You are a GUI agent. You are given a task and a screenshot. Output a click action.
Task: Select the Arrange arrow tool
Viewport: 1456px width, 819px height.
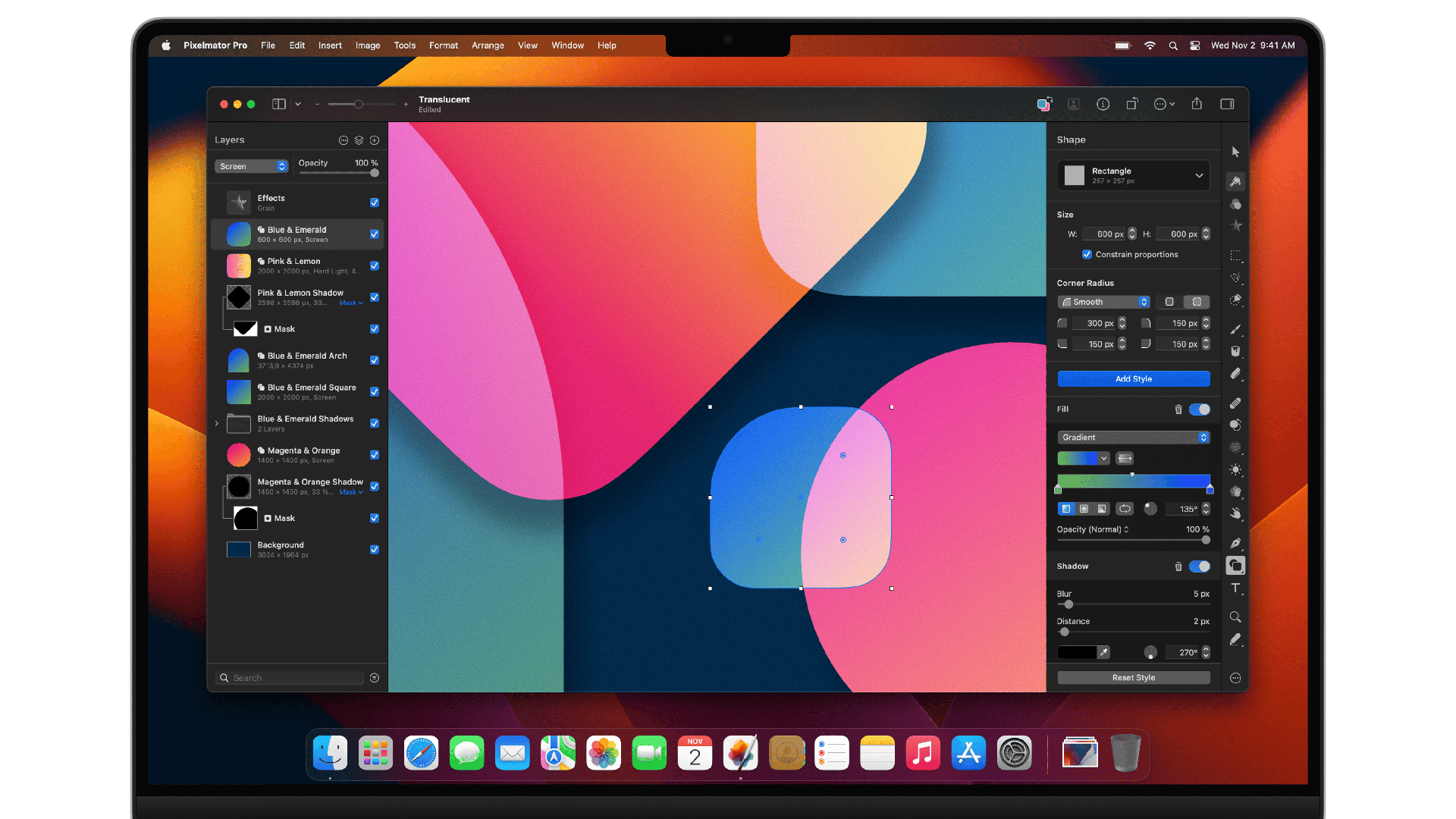pos(1235,152)
